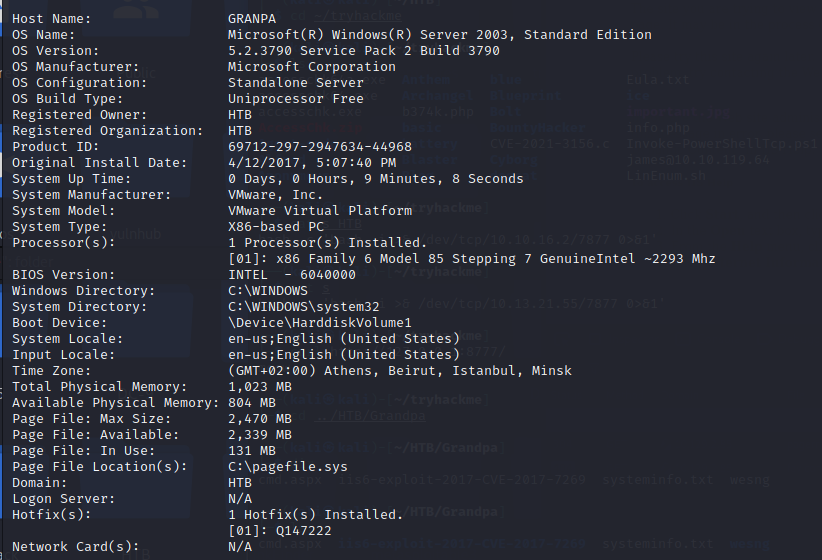Screen dimensions: 822x560
Task: Click the Original Install Date value
Action: pyautogui.click(x=311, y=163)
